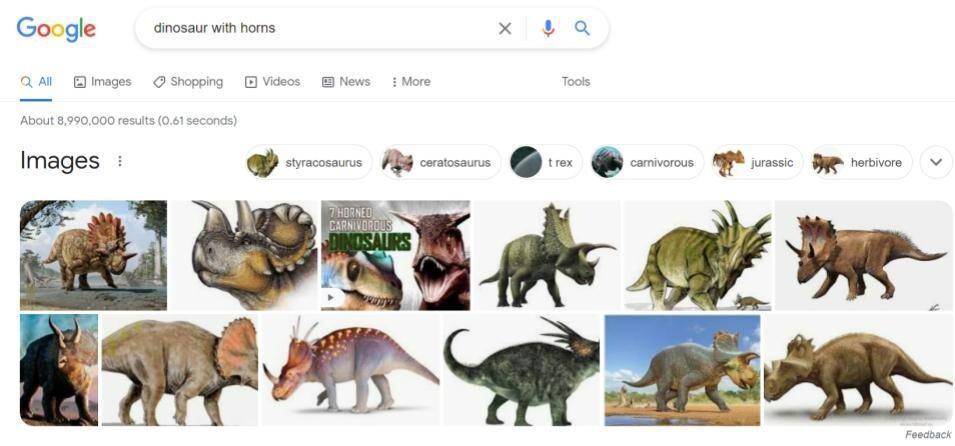Open Images section three-dot options
955x446 pixels.
coord(120,161)
